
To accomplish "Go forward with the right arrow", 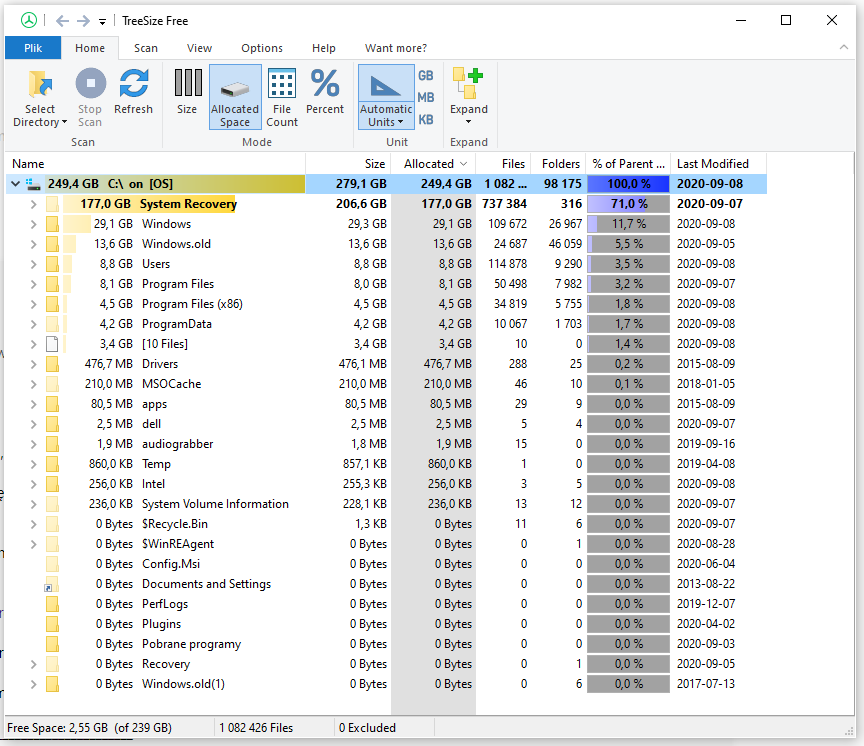I will click(x=83, y=21).
